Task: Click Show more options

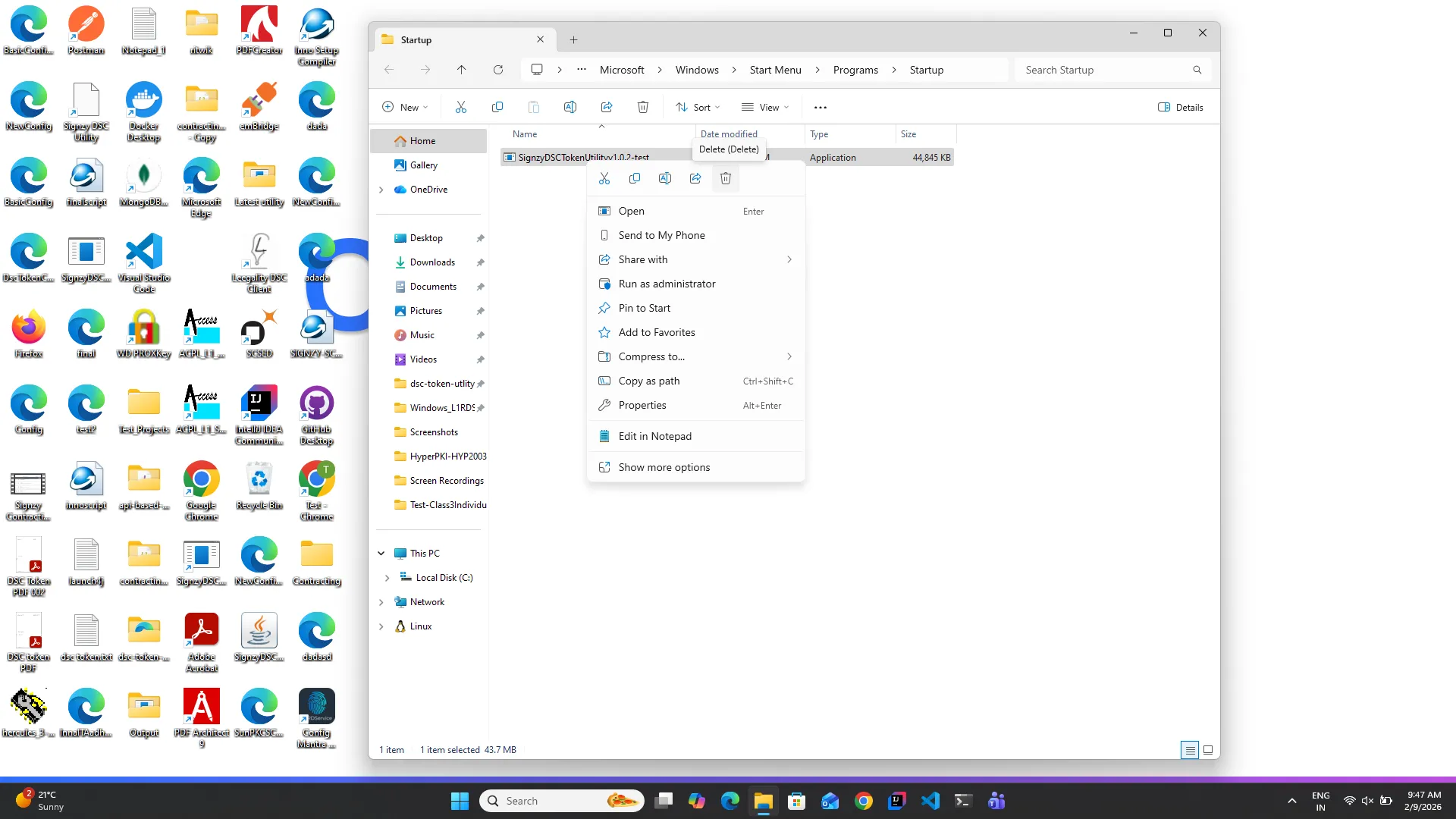Action: tap(695, 467)
